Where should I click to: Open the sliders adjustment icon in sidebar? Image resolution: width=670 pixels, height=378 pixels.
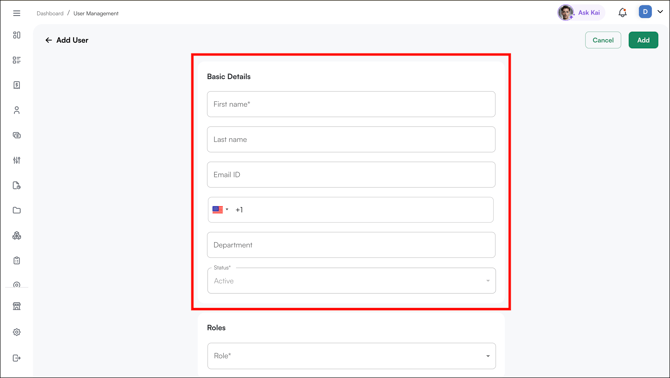[17, 160]
